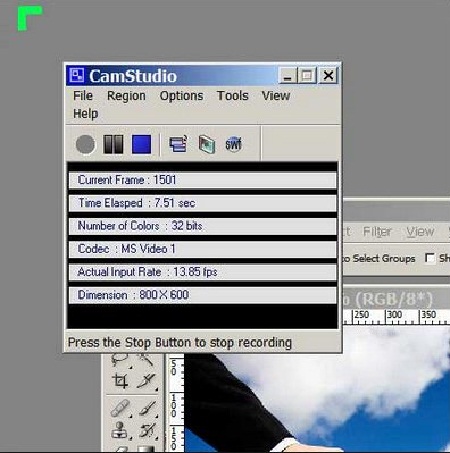The image size is (450, 453).
Task: Open the CamStudio Tools menu
Action: click(233, 96)
